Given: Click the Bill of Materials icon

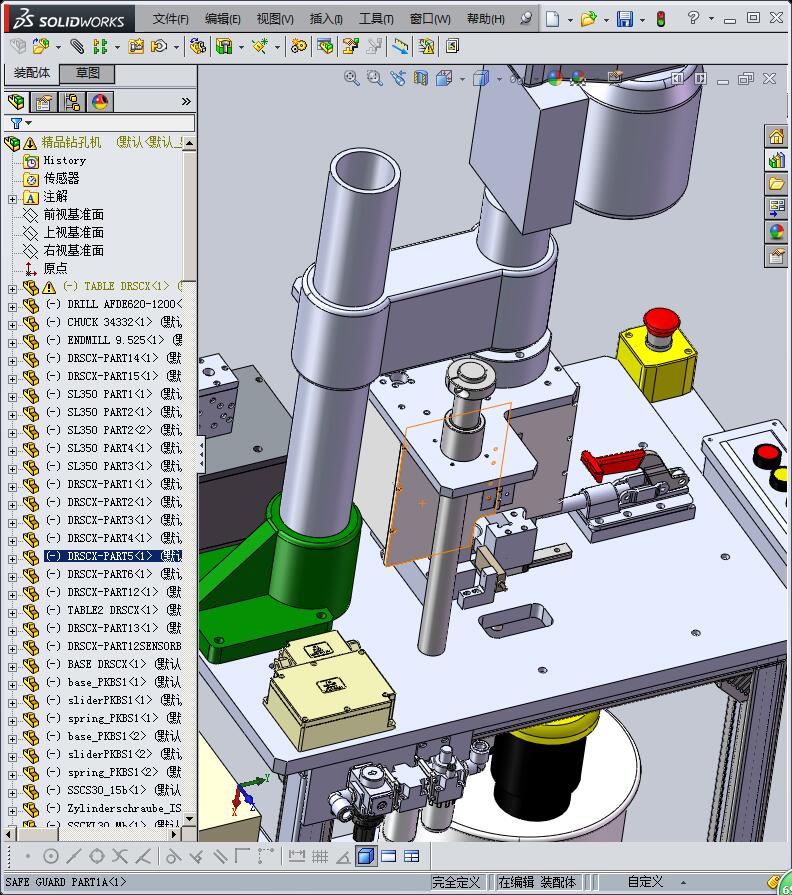Looking at the screenshot, I should 325,46.
